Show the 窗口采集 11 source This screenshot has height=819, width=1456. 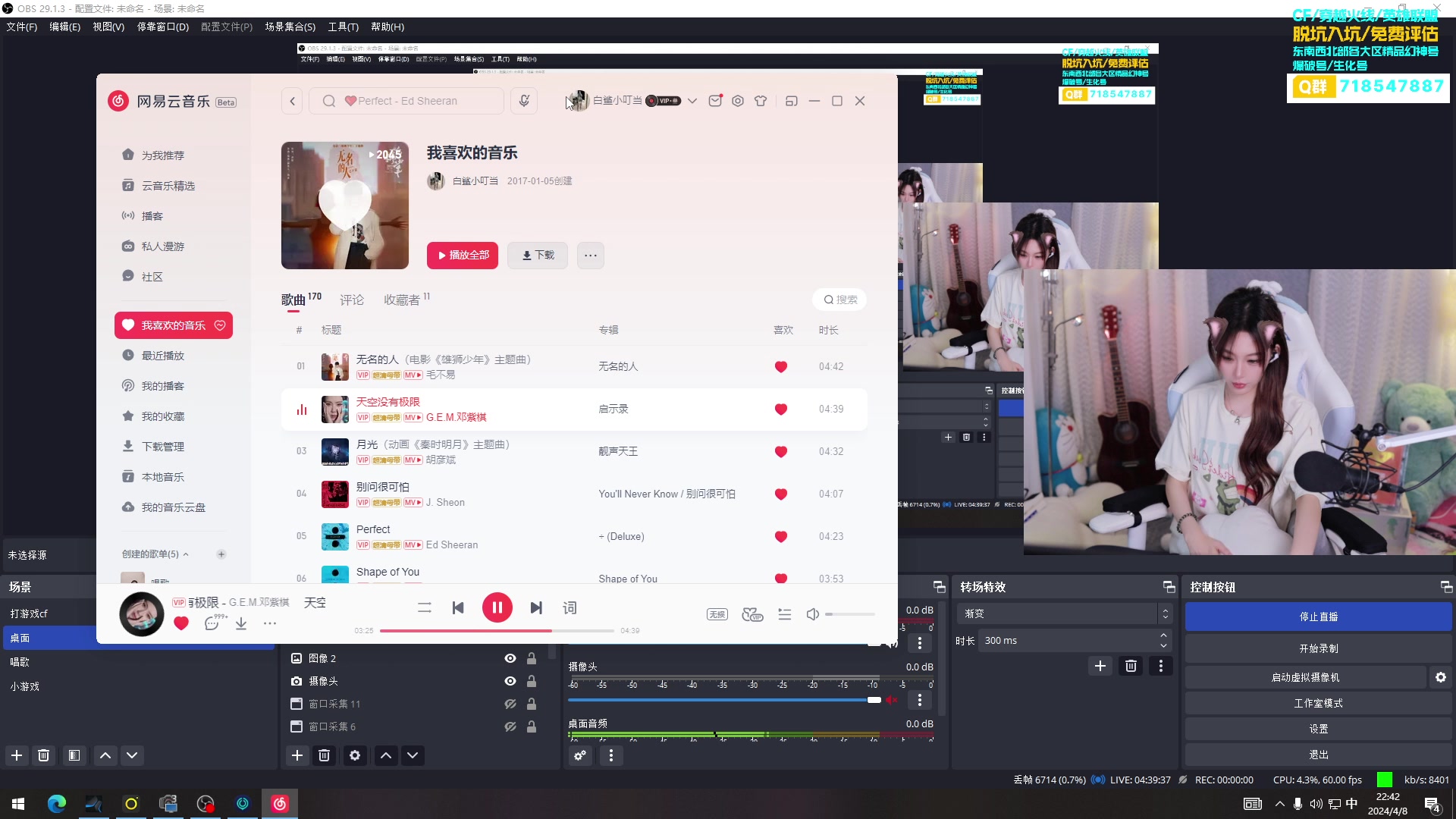pyautogui.click(x=510, y=704)
